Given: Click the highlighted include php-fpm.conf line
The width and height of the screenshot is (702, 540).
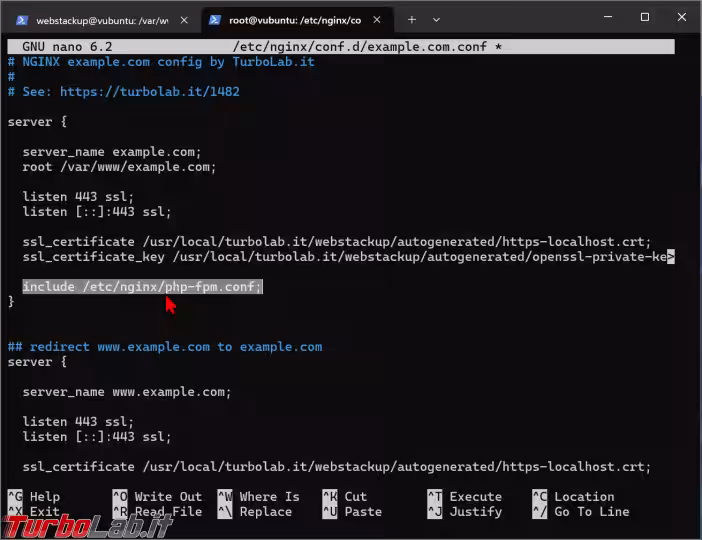Looking at the screenshot, I should (142, 287).
